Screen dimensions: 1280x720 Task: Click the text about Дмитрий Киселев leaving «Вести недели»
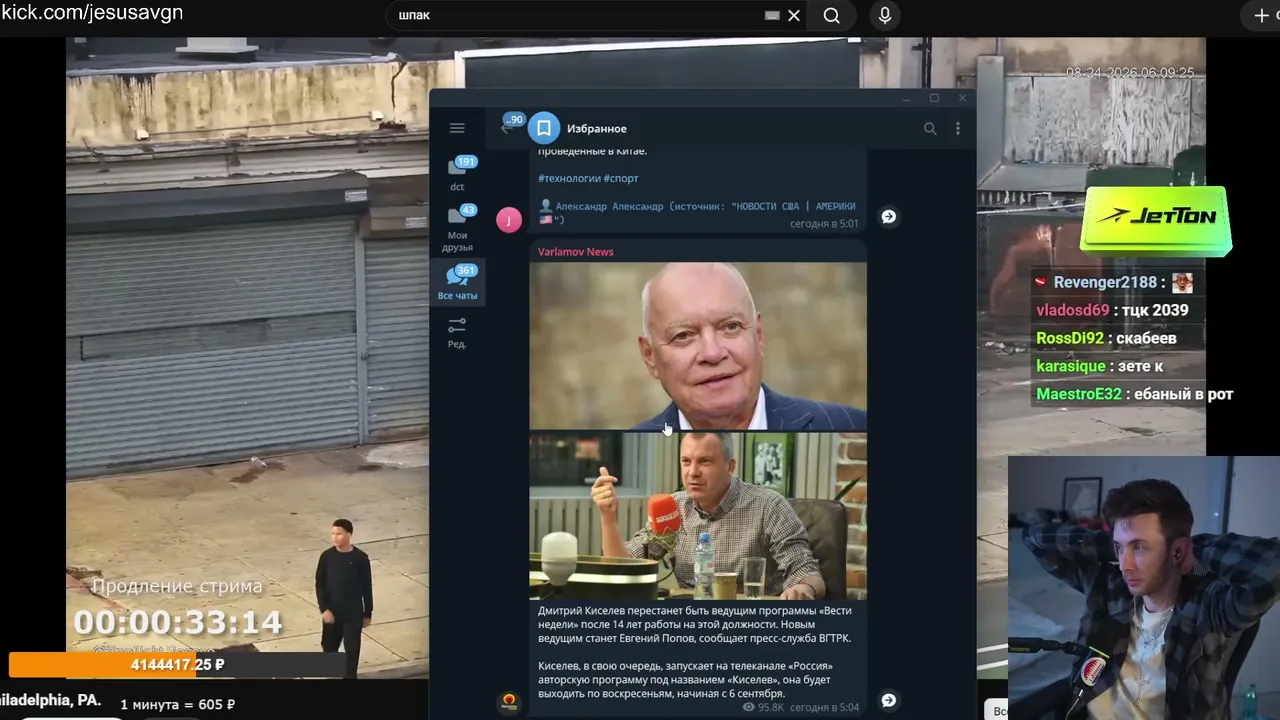(695, 624)
